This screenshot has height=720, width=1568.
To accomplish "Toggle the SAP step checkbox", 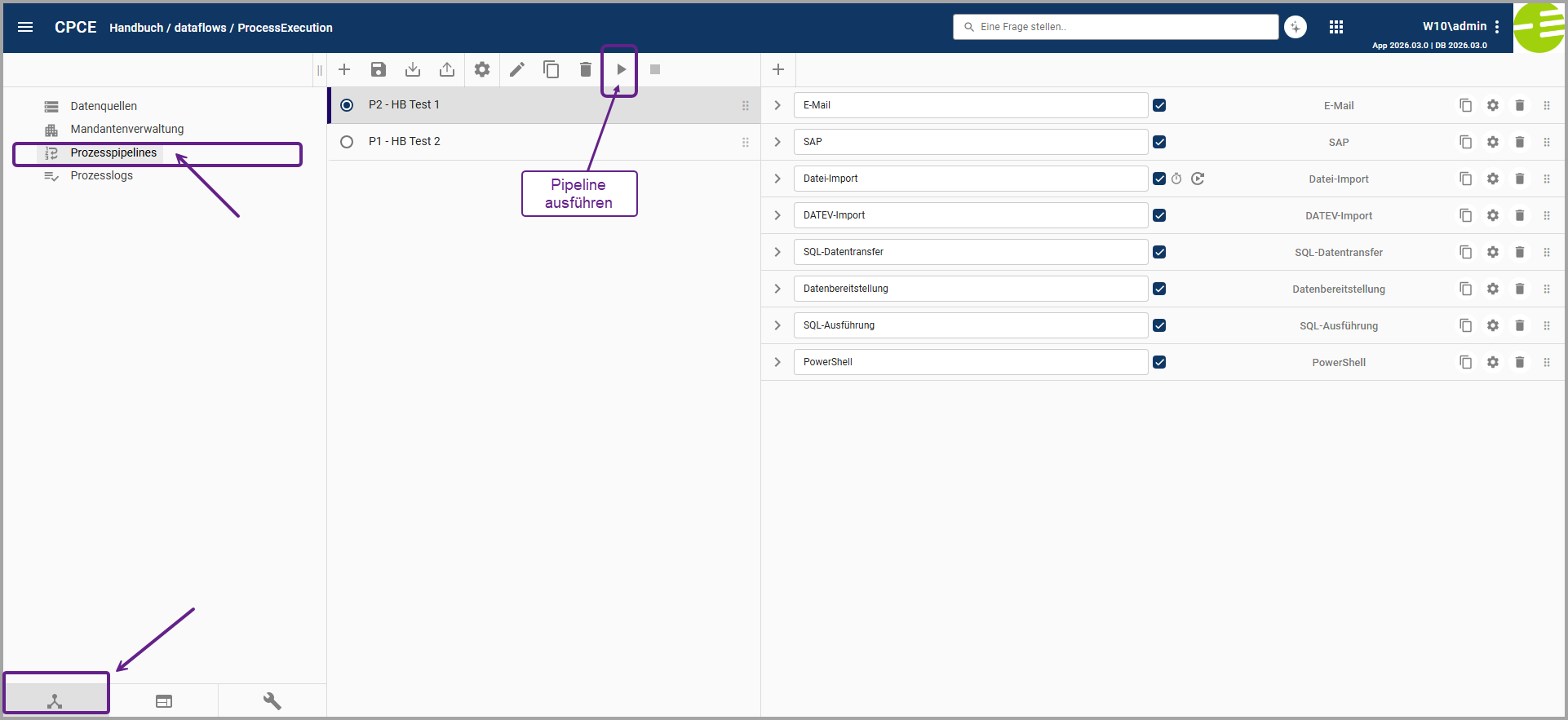I will 1159,142.
